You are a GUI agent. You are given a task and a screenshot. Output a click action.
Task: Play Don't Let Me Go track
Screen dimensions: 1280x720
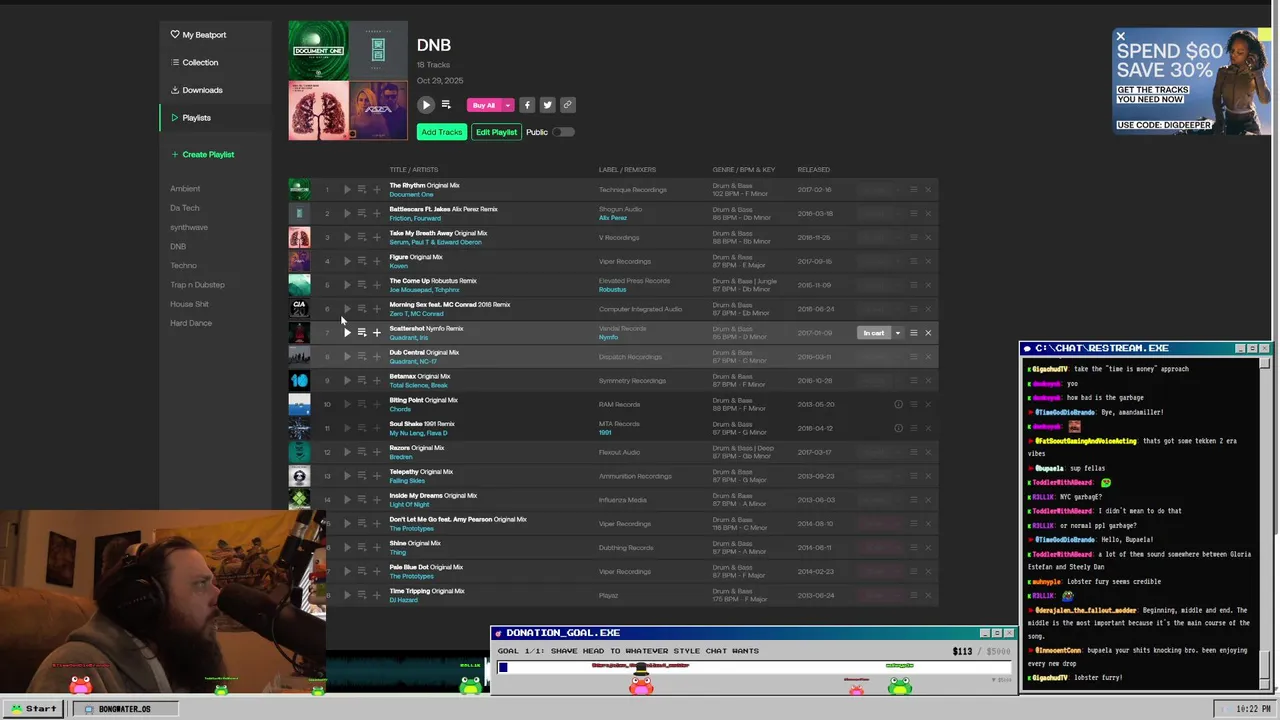click(x=347, y=524)
